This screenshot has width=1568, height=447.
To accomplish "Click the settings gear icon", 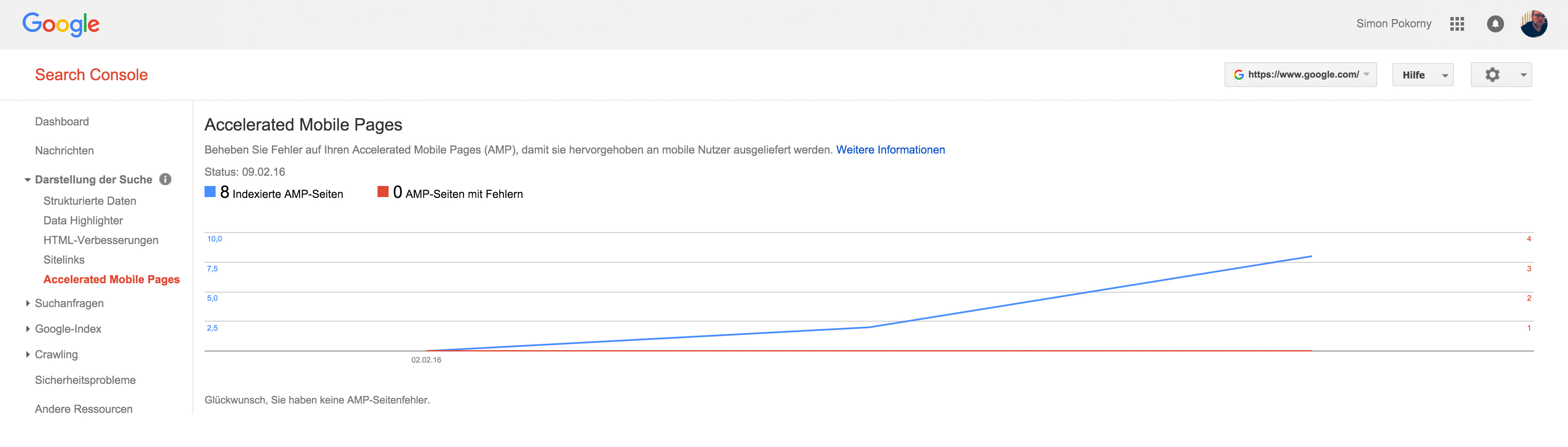I will 1492,75.
